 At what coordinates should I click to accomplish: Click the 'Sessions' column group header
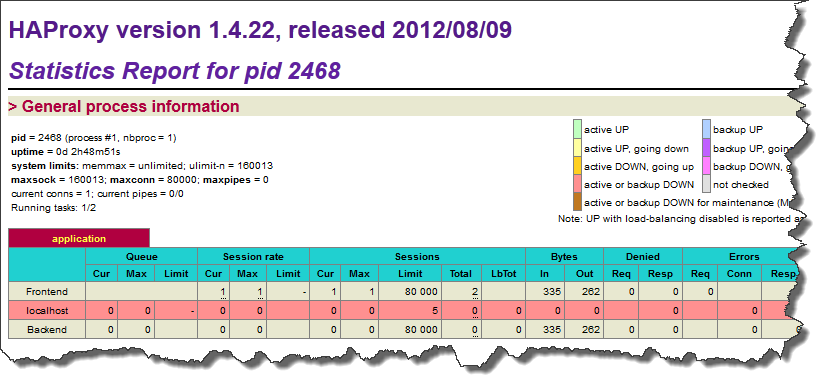(x=417, y=256)
